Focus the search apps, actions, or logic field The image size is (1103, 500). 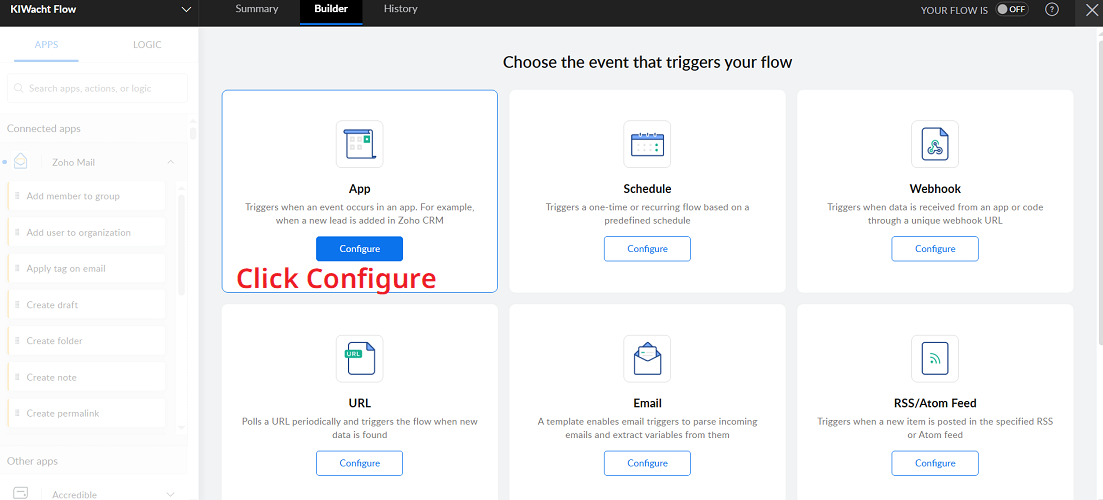point(100,88)
